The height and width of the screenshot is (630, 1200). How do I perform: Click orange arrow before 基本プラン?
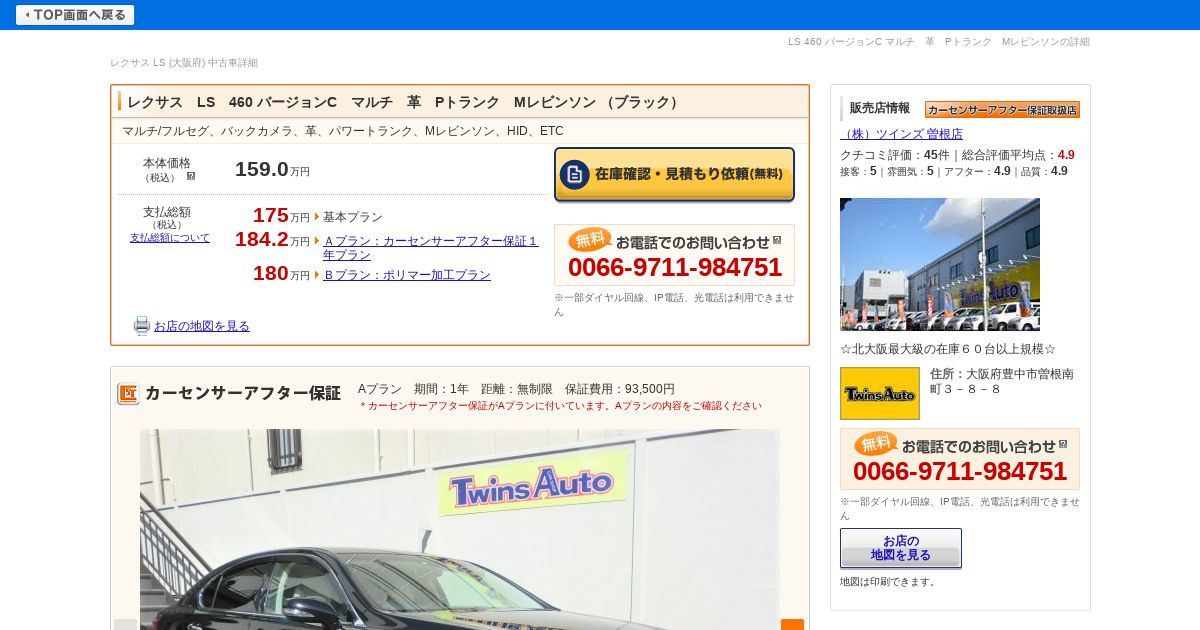click(x=317, y=217)
